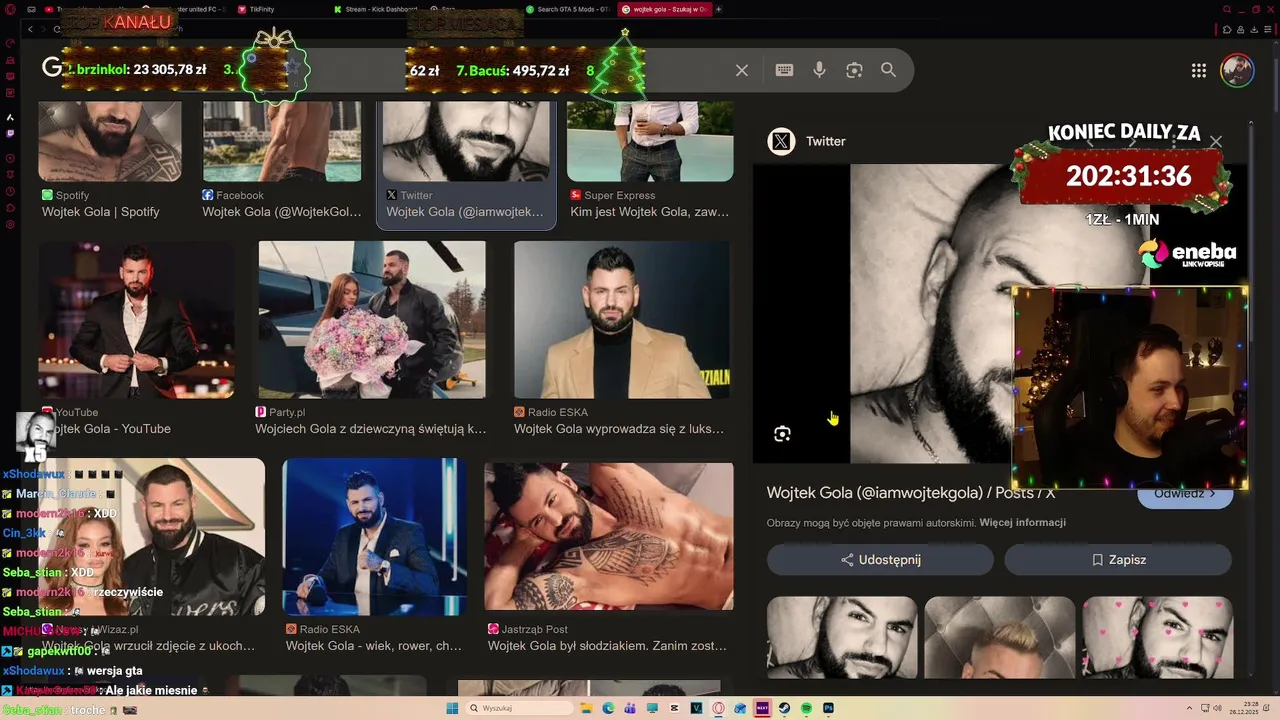Screen dimensions: 1280x720
Task: Open Opera GX from the taskbar
Action: [718, 708]
